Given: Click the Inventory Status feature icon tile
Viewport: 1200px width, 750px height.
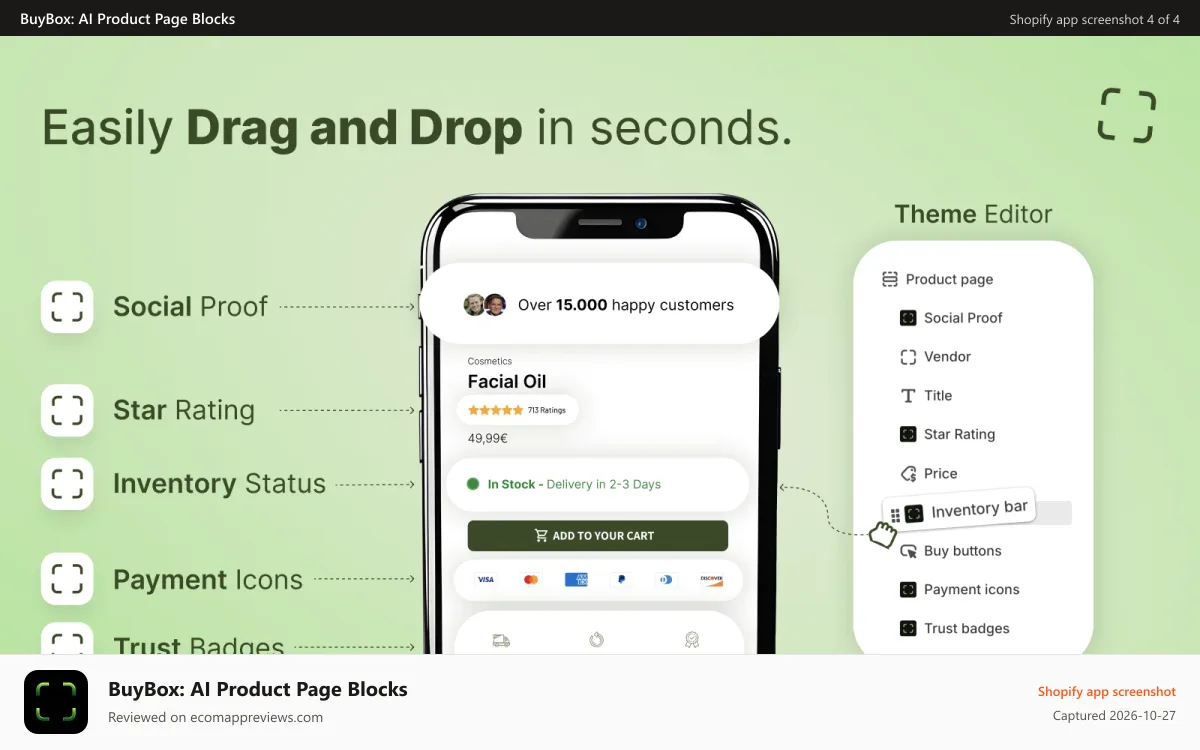Looking at the screenshot, I should pos(67,483).
